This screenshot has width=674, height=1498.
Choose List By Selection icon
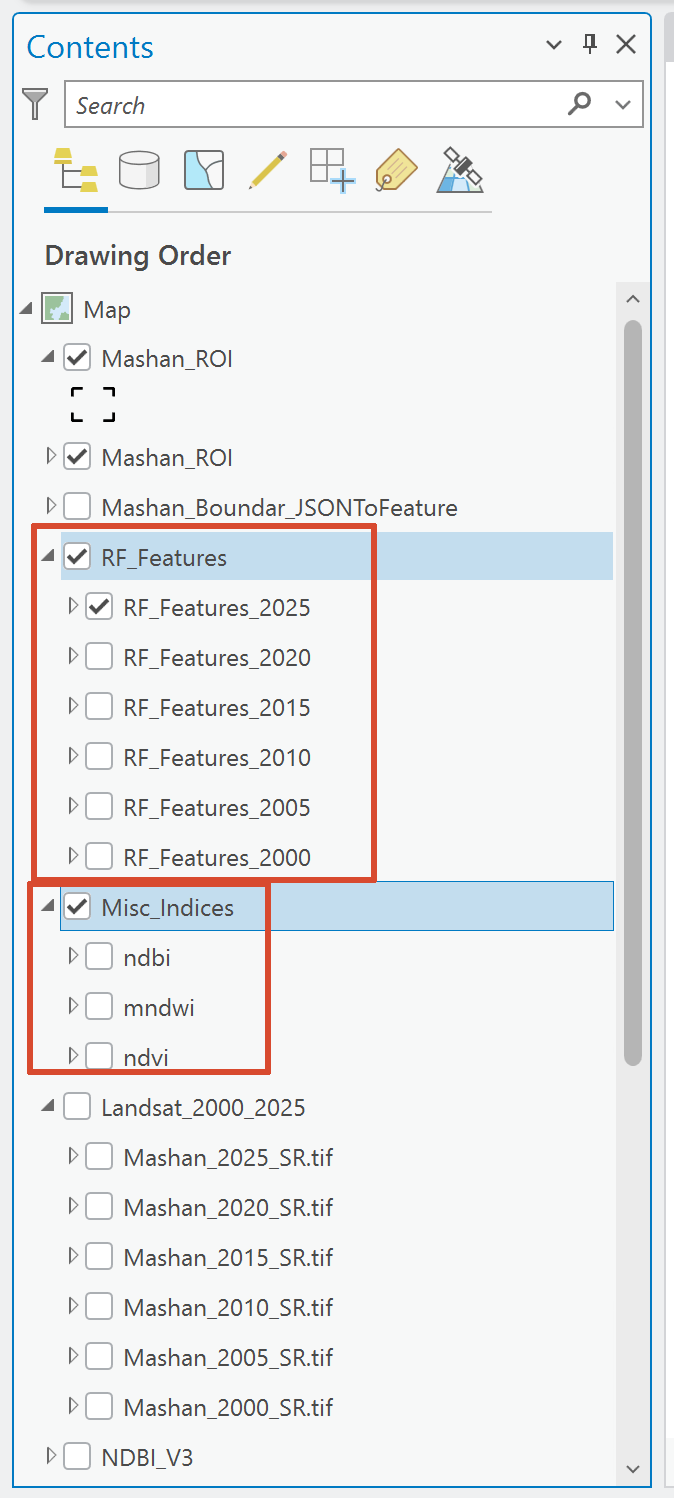click(x=204, y=170)
